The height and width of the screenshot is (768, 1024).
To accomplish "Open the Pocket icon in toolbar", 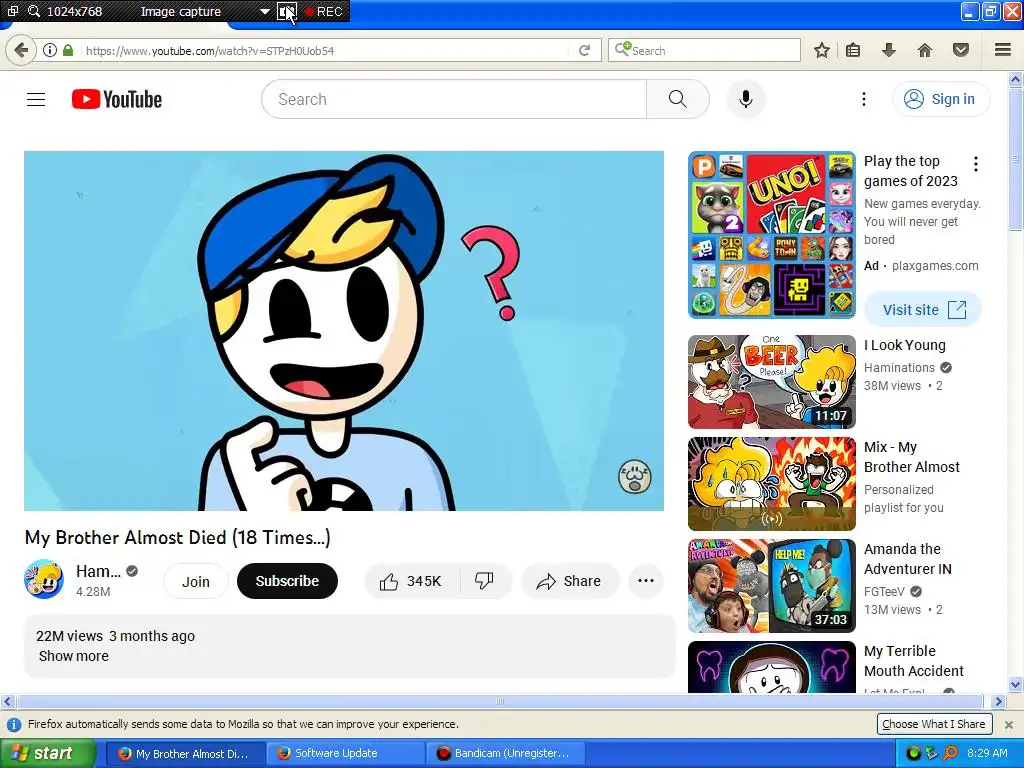I will [961, 50].
